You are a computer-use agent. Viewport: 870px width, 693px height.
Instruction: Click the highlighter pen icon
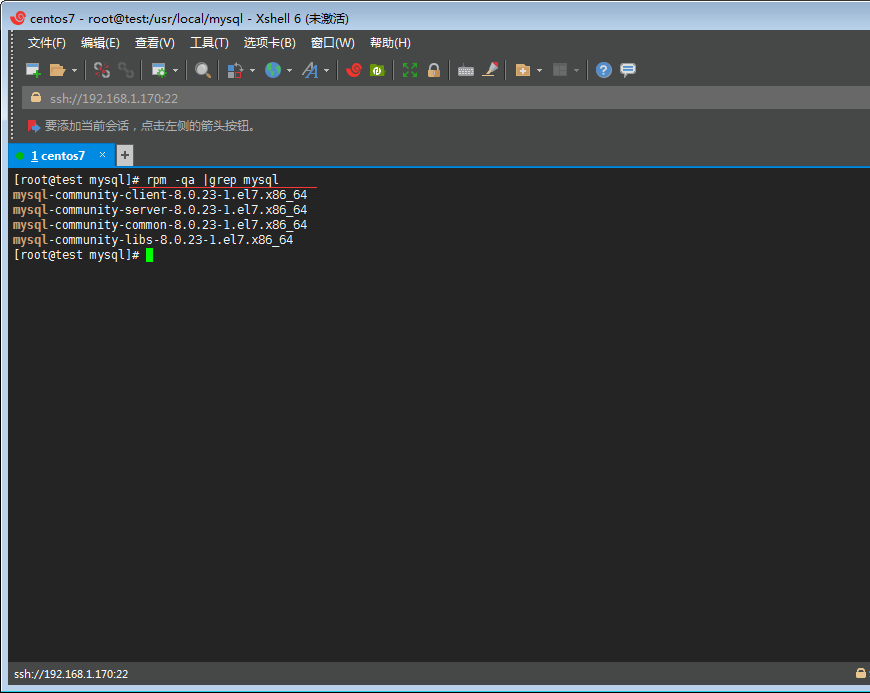(490, 70)
